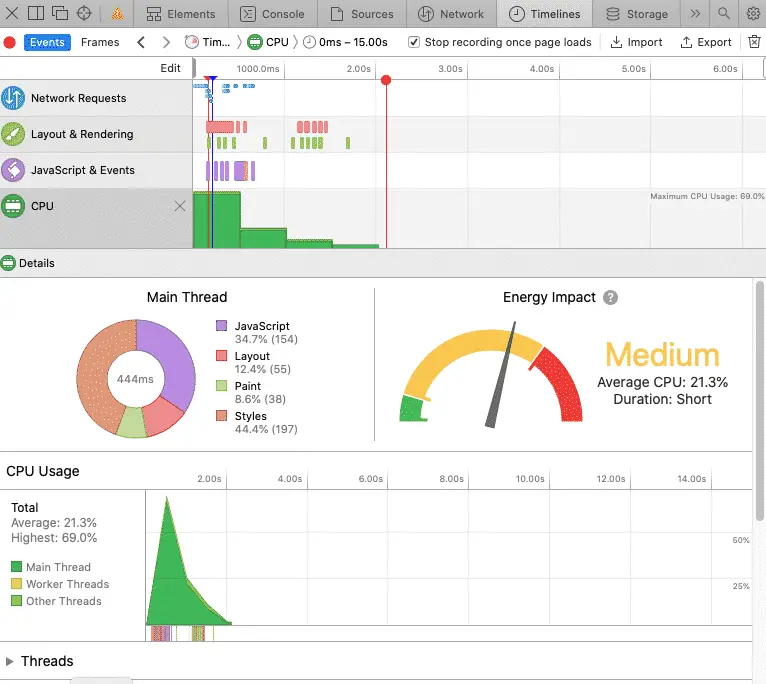Click the Other Threads swatch
This screenshot has width=766, height=684.
[x=17, y=601]
